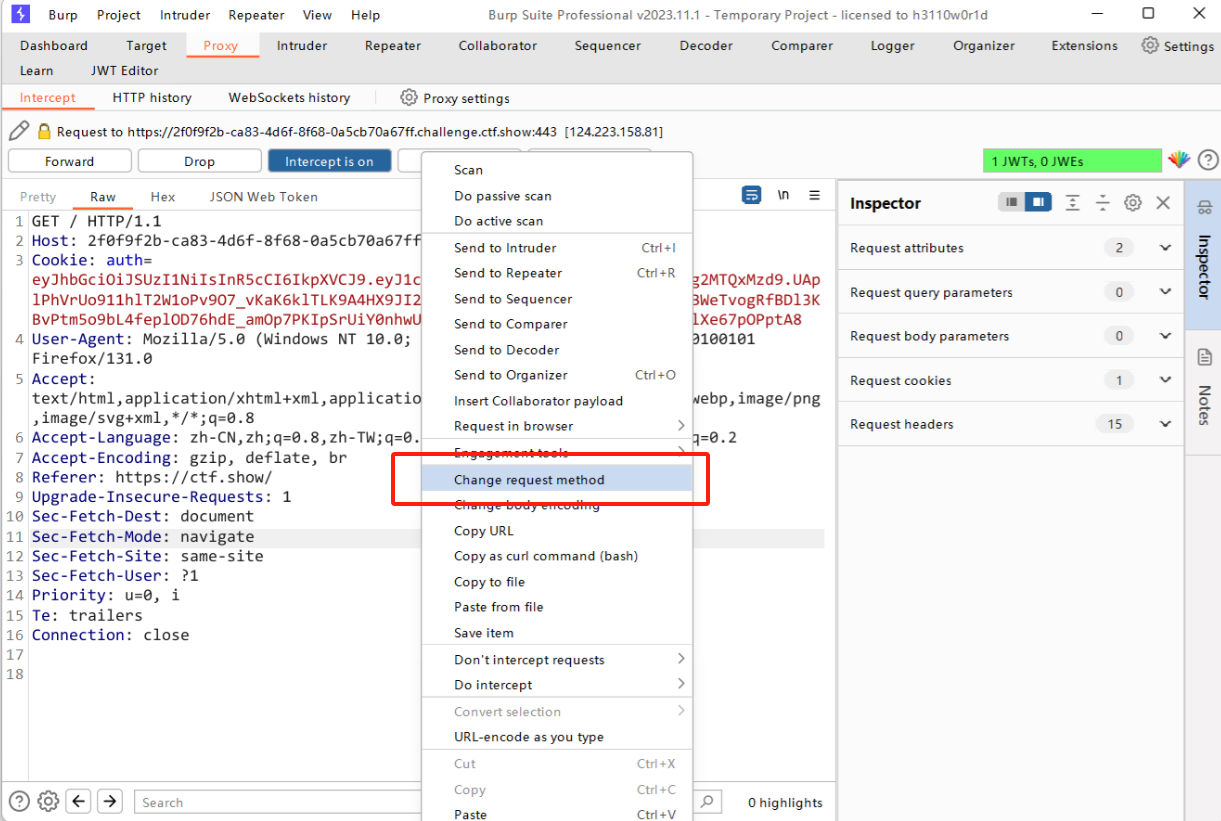Click the pencil edit icon beside request target
The image size is (1221, 821).
(18, 131)
